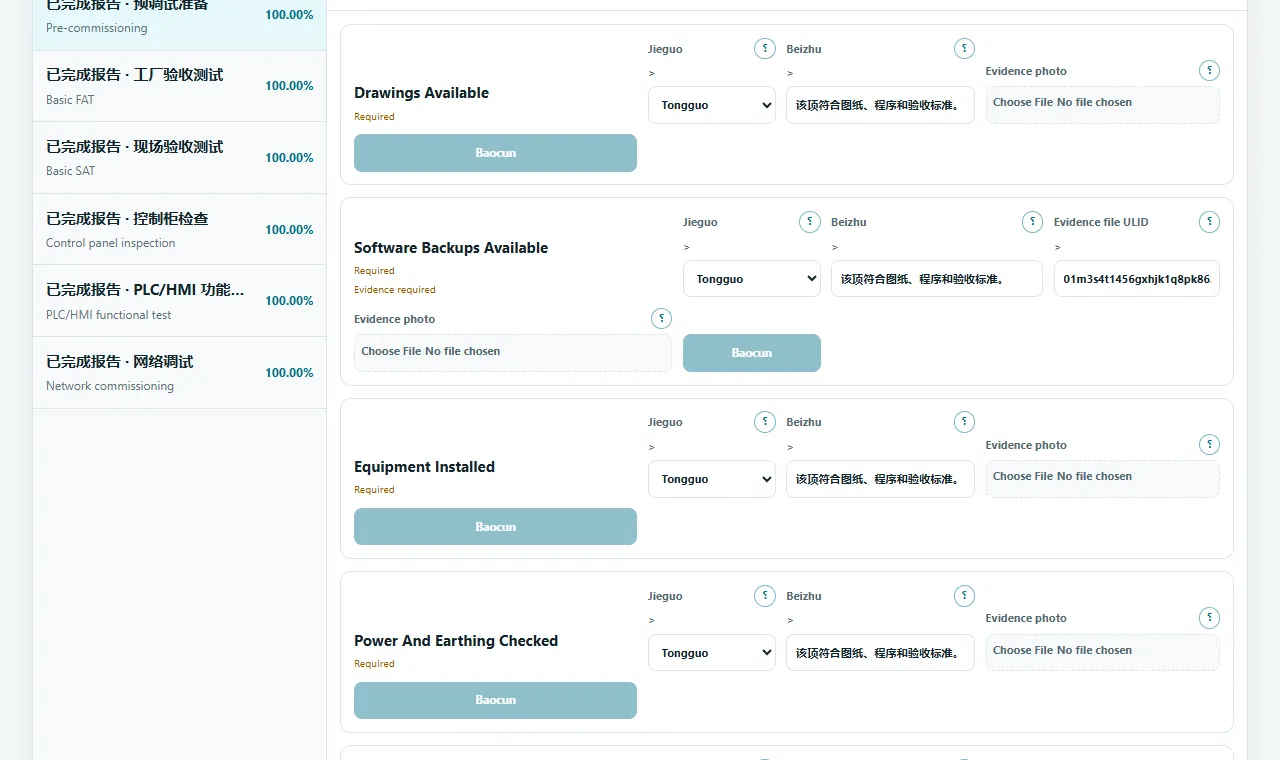Choose evidence photo file for Drawings Available

tap(1102, 105)
